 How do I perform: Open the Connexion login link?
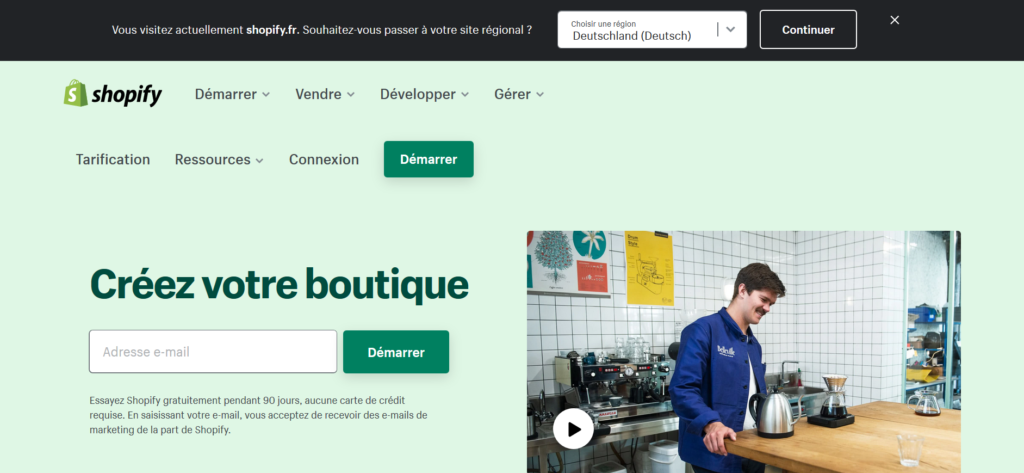click(324, 159)
